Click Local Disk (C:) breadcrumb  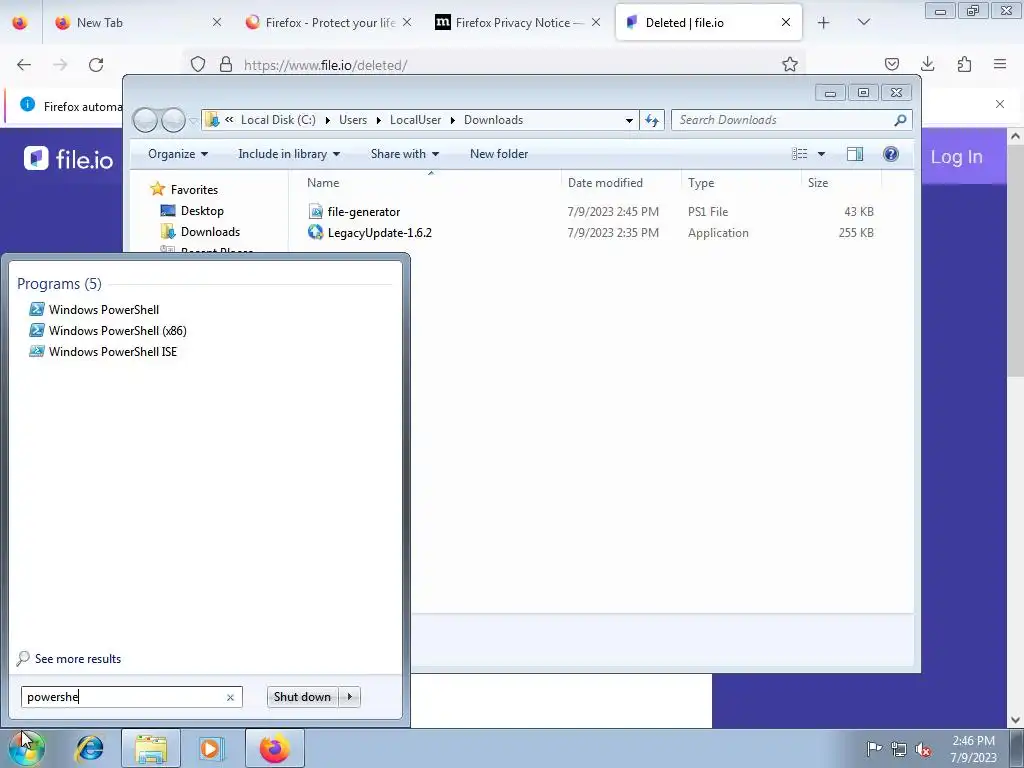point(278,120)
